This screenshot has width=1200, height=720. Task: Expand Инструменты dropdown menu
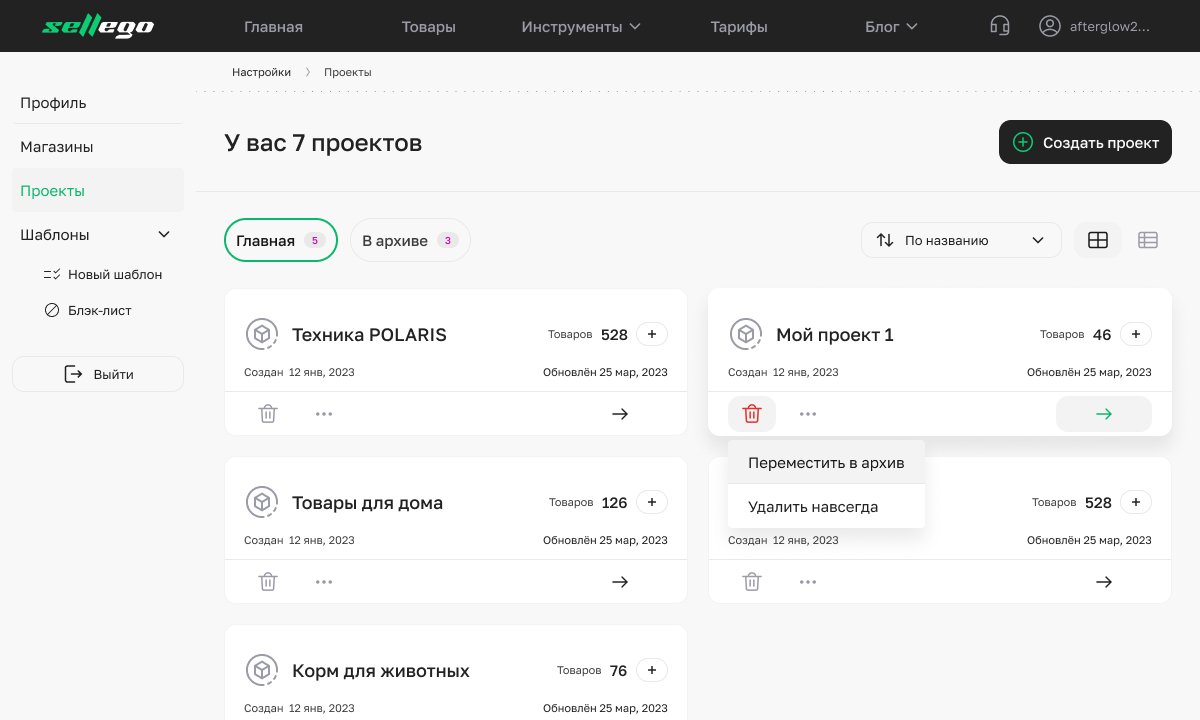(x=581, y=27)
